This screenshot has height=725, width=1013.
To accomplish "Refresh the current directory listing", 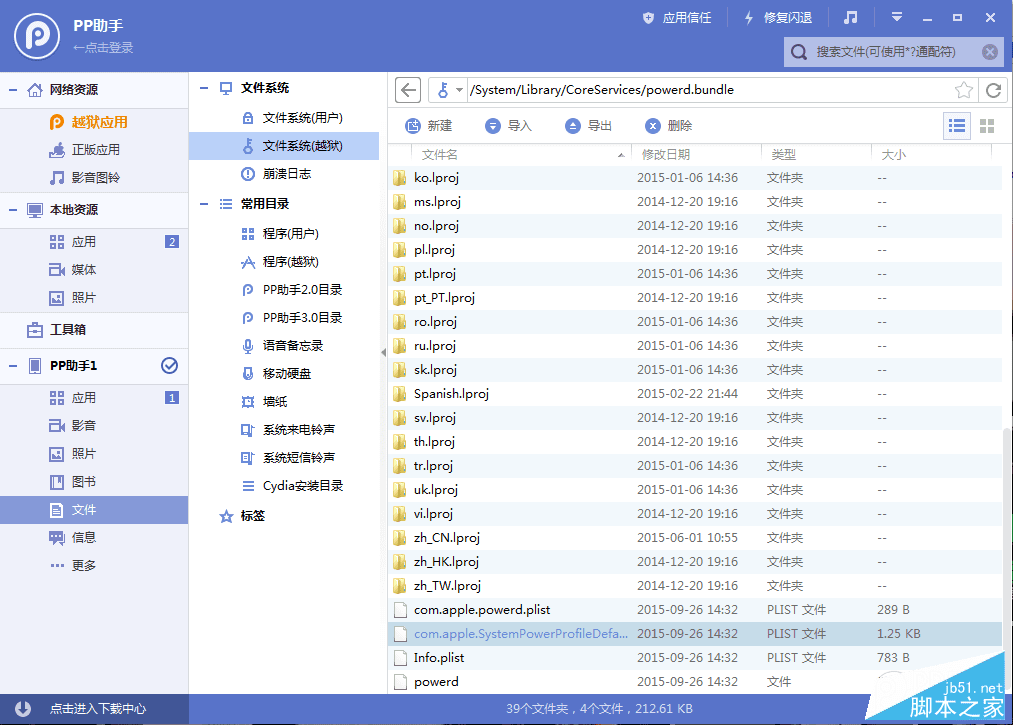I will (993, 90).
